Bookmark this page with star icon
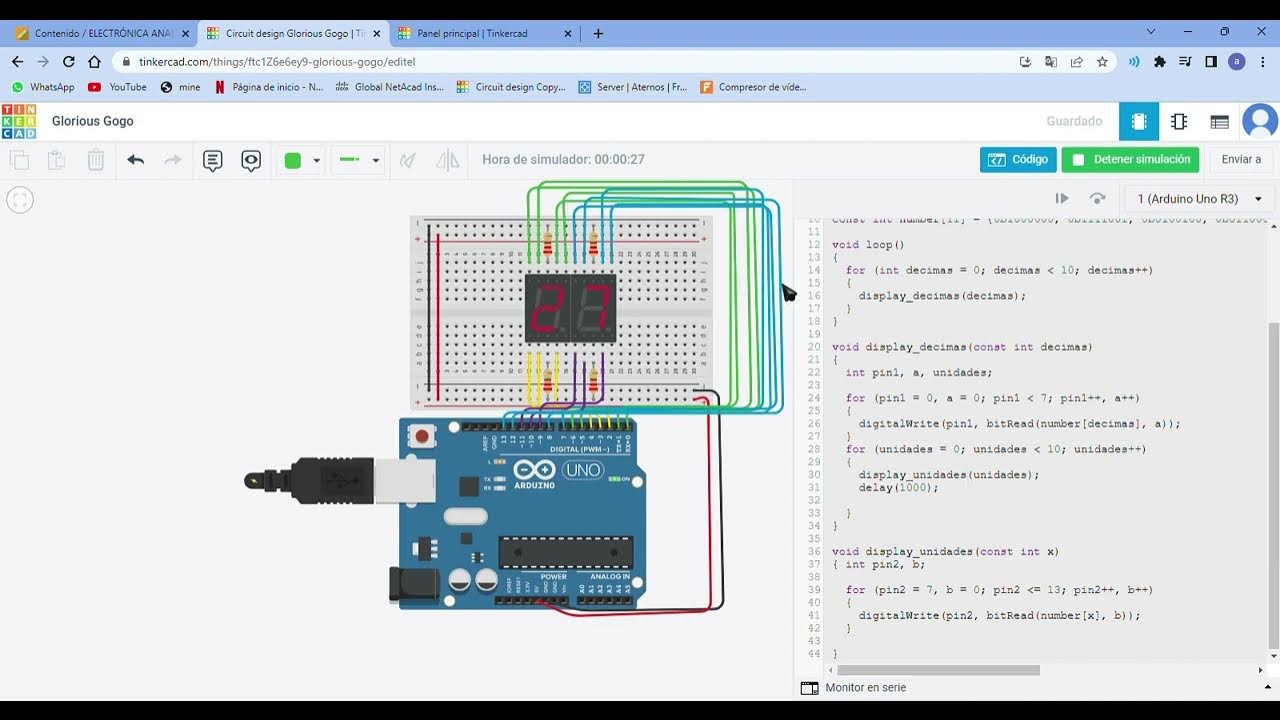The image size is (1280, 720). click(1102, 62)
